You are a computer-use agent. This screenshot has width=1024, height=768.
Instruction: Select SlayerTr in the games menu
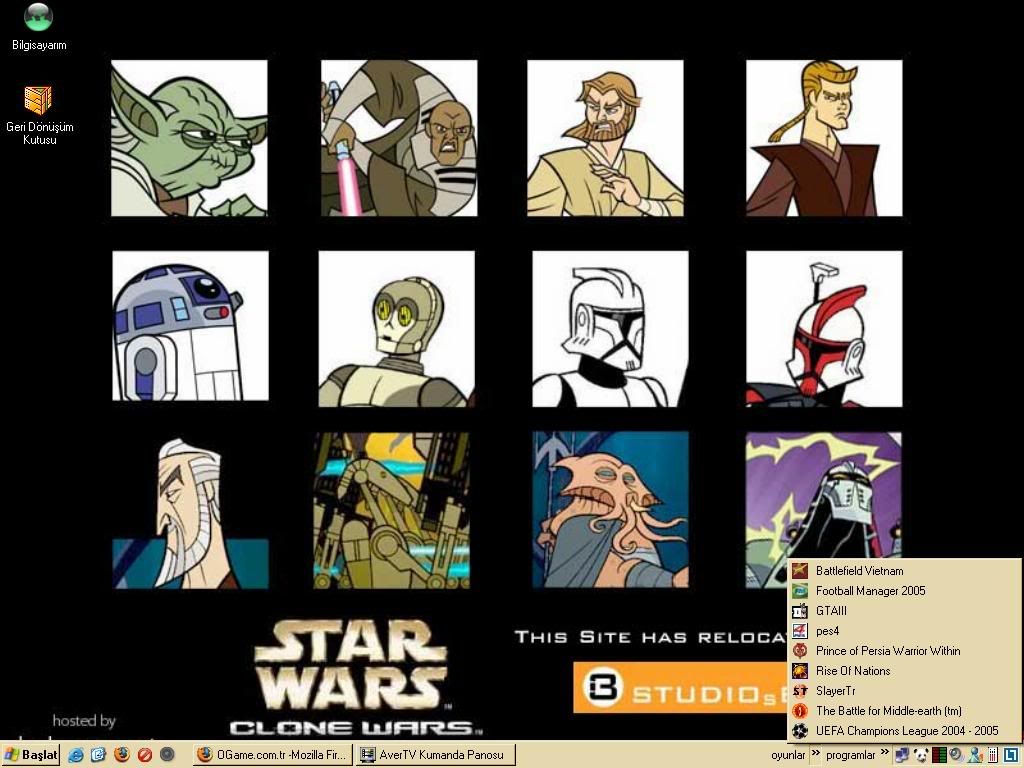click(x=904, y=691)
